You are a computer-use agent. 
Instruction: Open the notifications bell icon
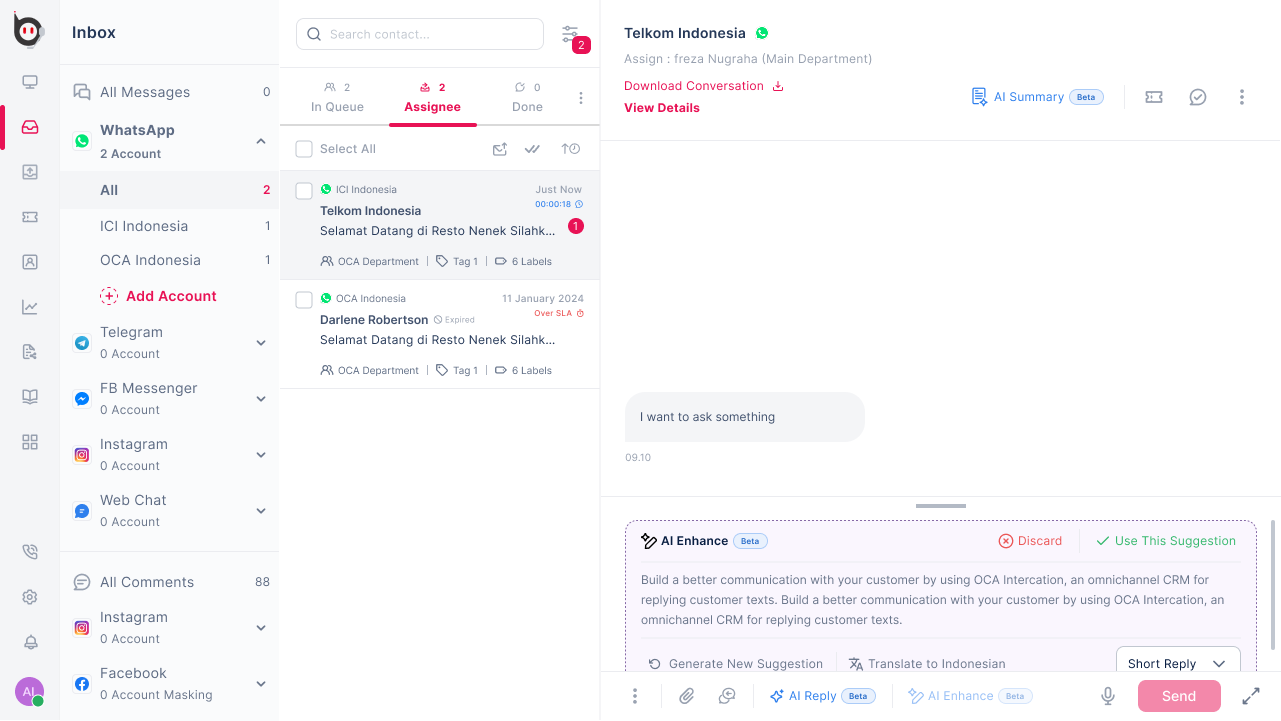[x=30, y=642]
